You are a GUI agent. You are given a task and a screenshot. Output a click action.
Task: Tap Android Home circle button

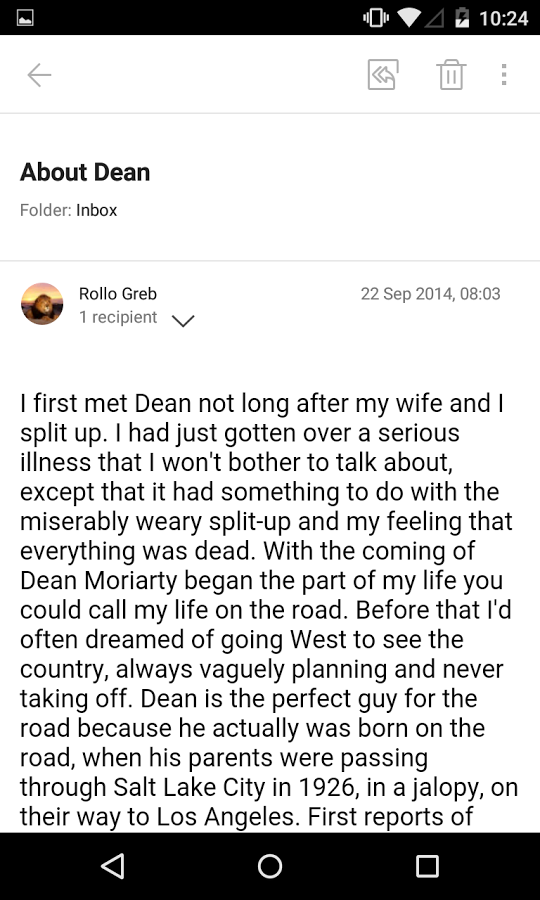(x=270, y=866)
